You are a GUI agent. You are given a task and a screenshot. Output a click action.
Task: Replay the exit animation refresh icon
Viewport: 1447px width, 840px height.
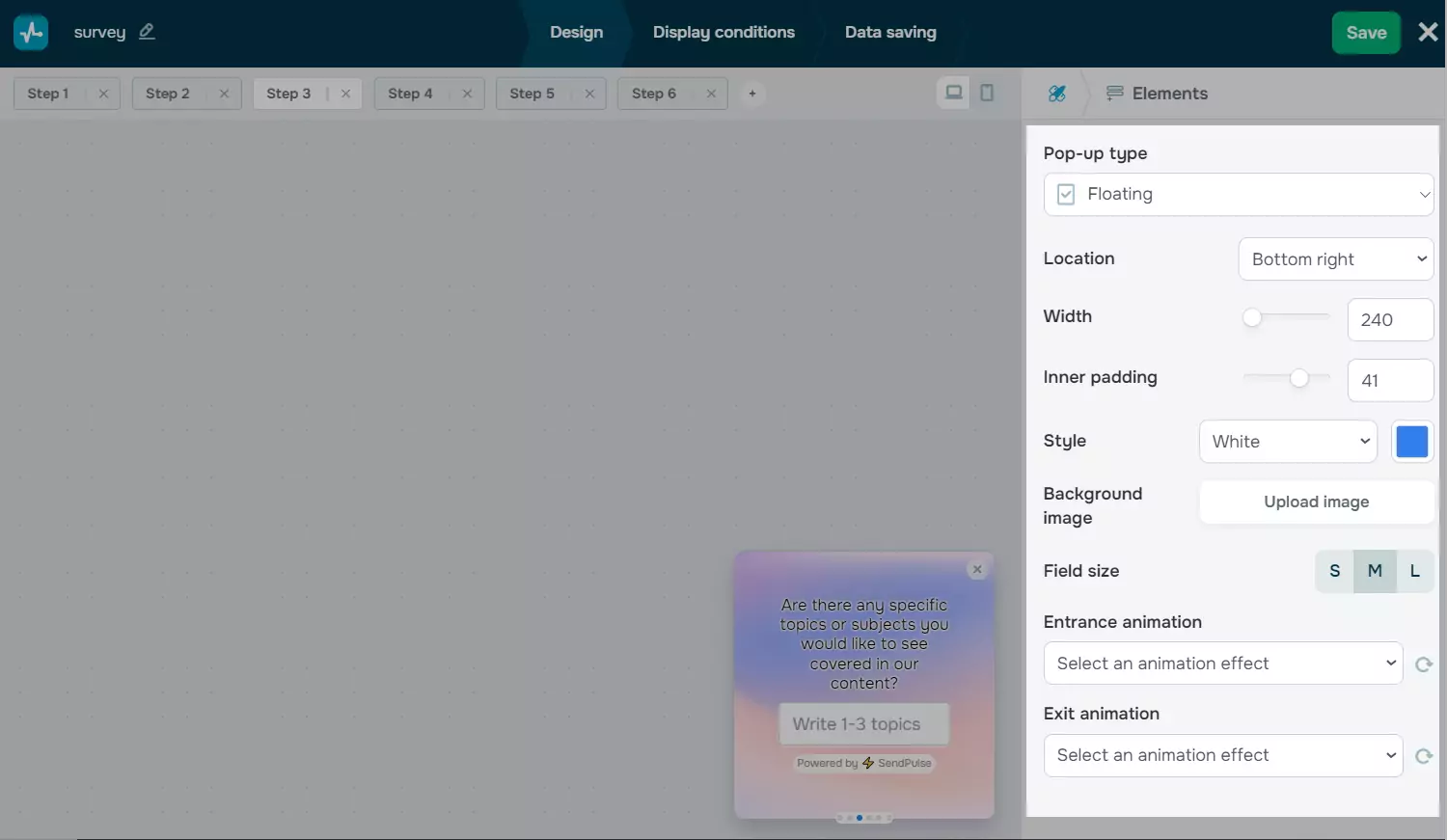tap(1423, 756)
